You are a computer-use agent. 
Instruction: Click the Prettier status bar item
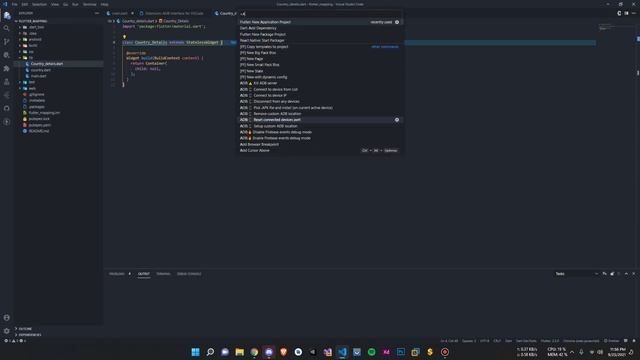[611, 341]
